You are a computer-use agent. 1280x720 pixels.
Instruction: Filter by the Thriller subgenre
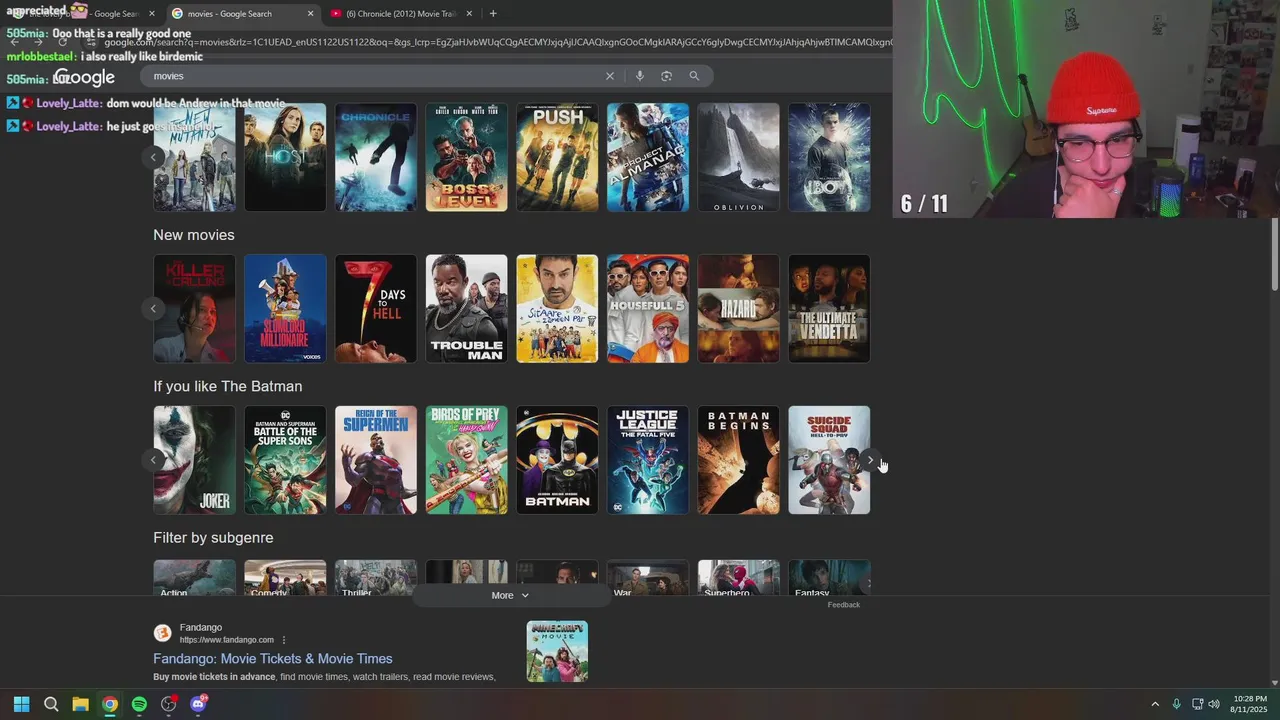click(376, 578)
